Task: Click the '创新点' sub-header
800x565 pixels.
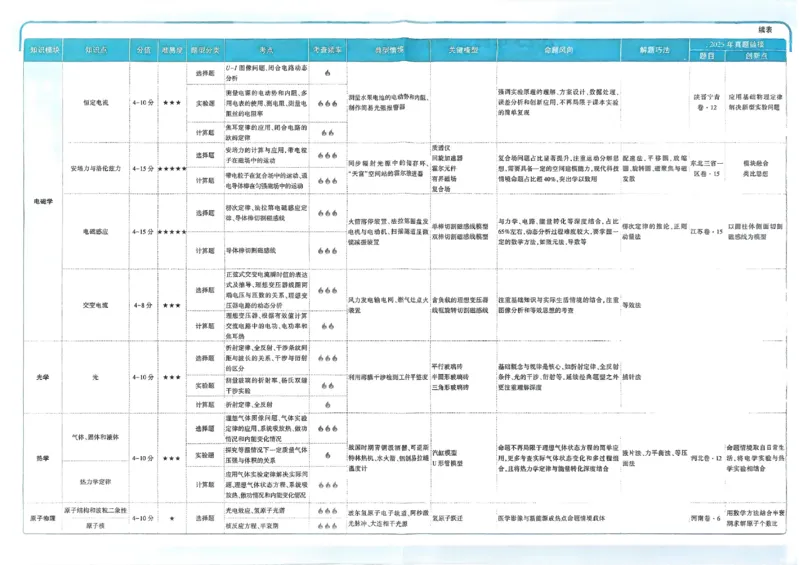Action: [756, 56]
